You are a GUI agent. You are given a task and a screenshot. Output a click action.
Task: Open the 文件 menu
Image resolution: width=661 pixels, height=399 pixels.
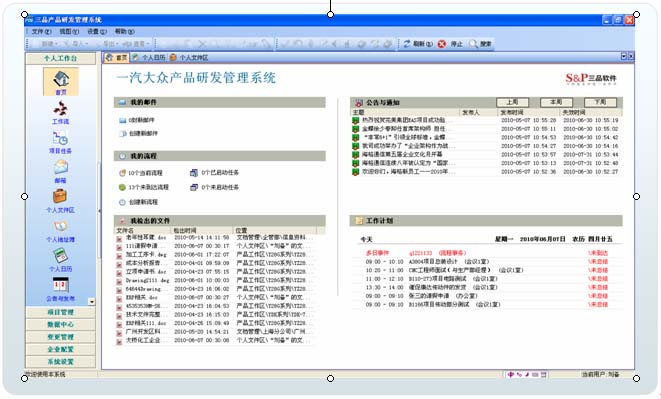[41, 32]
